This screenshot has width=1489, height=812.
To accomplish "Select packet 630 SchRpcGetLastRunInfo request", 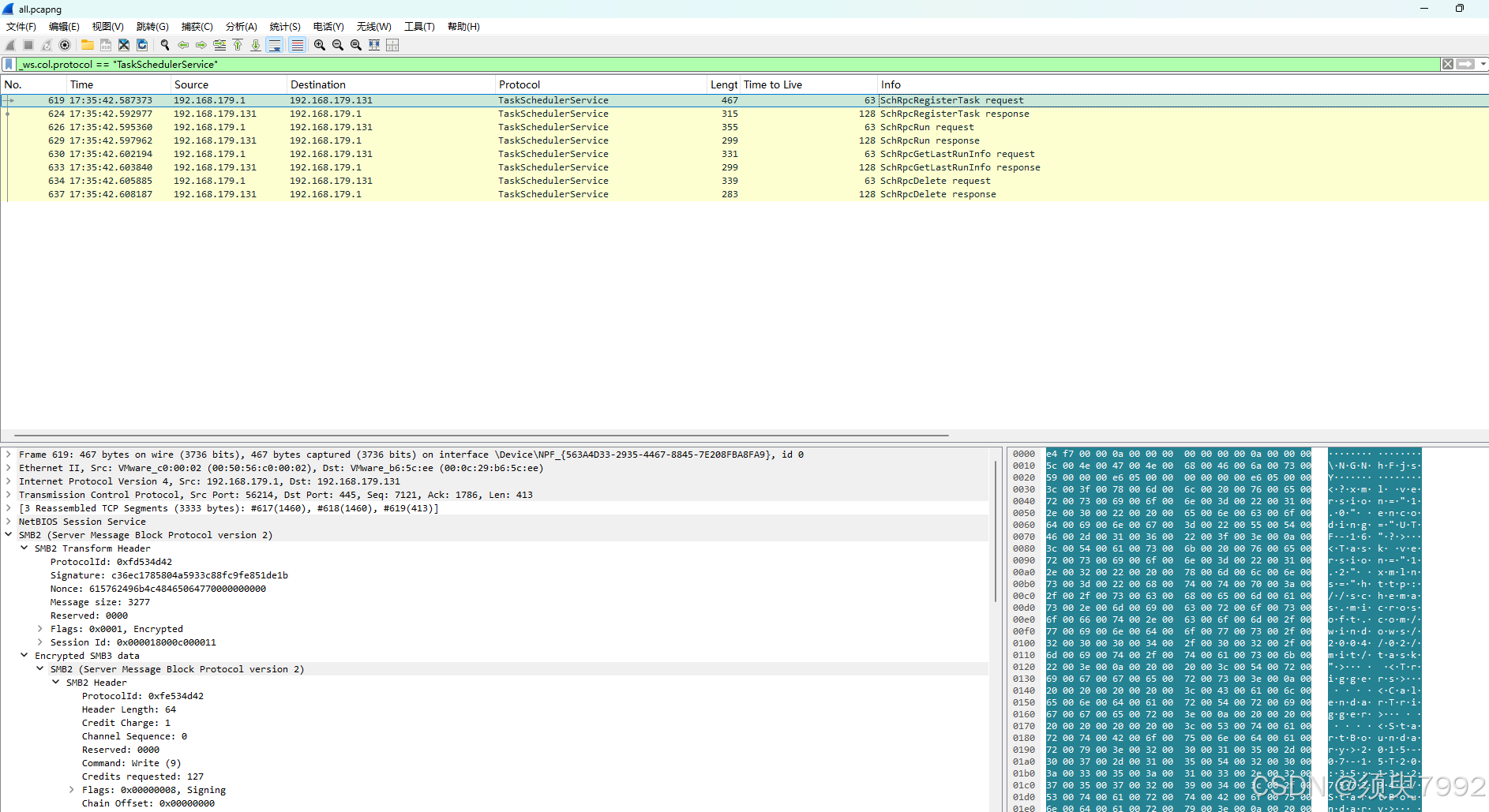I will click(x=744, y=154).
